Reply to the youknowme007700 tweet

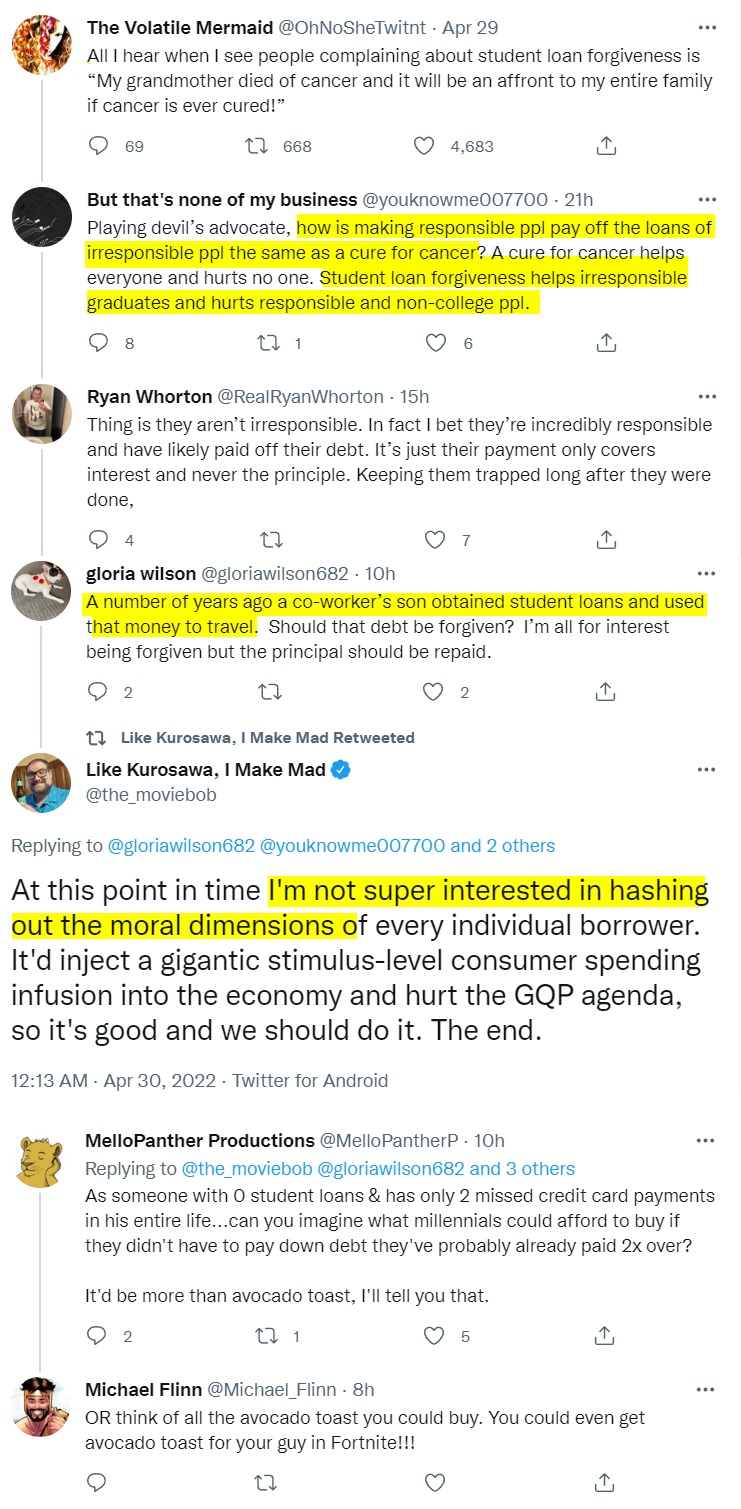98,343
